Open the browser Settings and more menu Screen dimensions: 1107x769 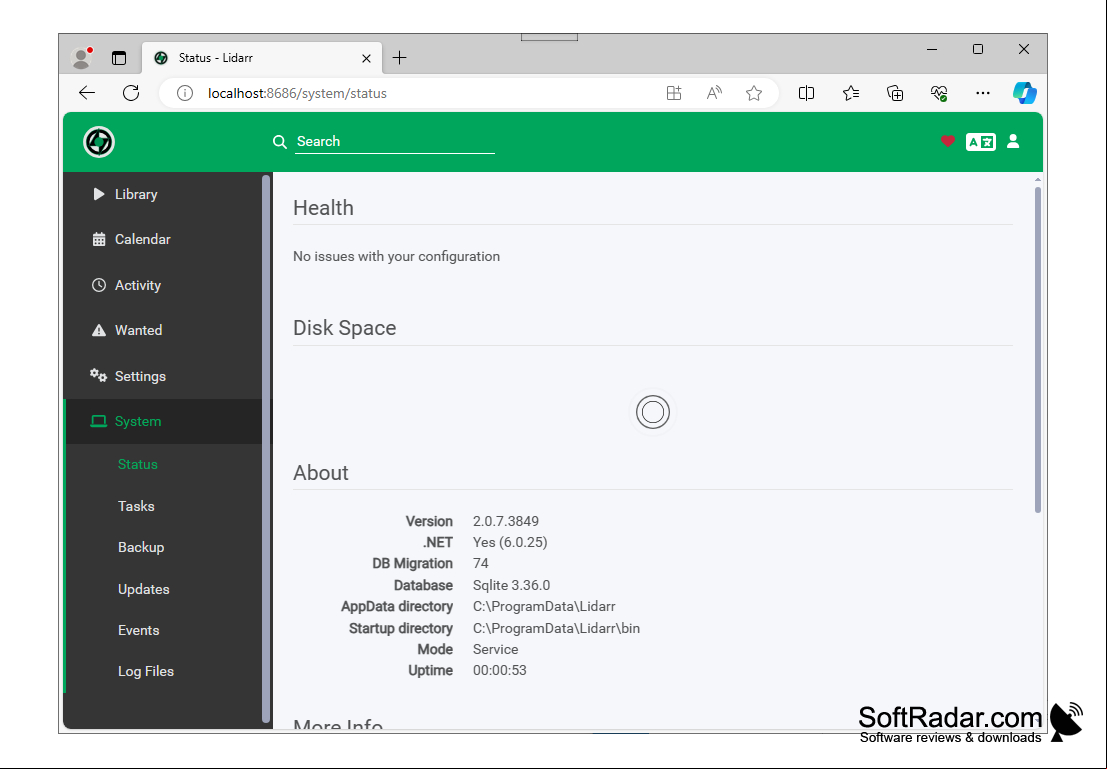click(x=983, y=93)
